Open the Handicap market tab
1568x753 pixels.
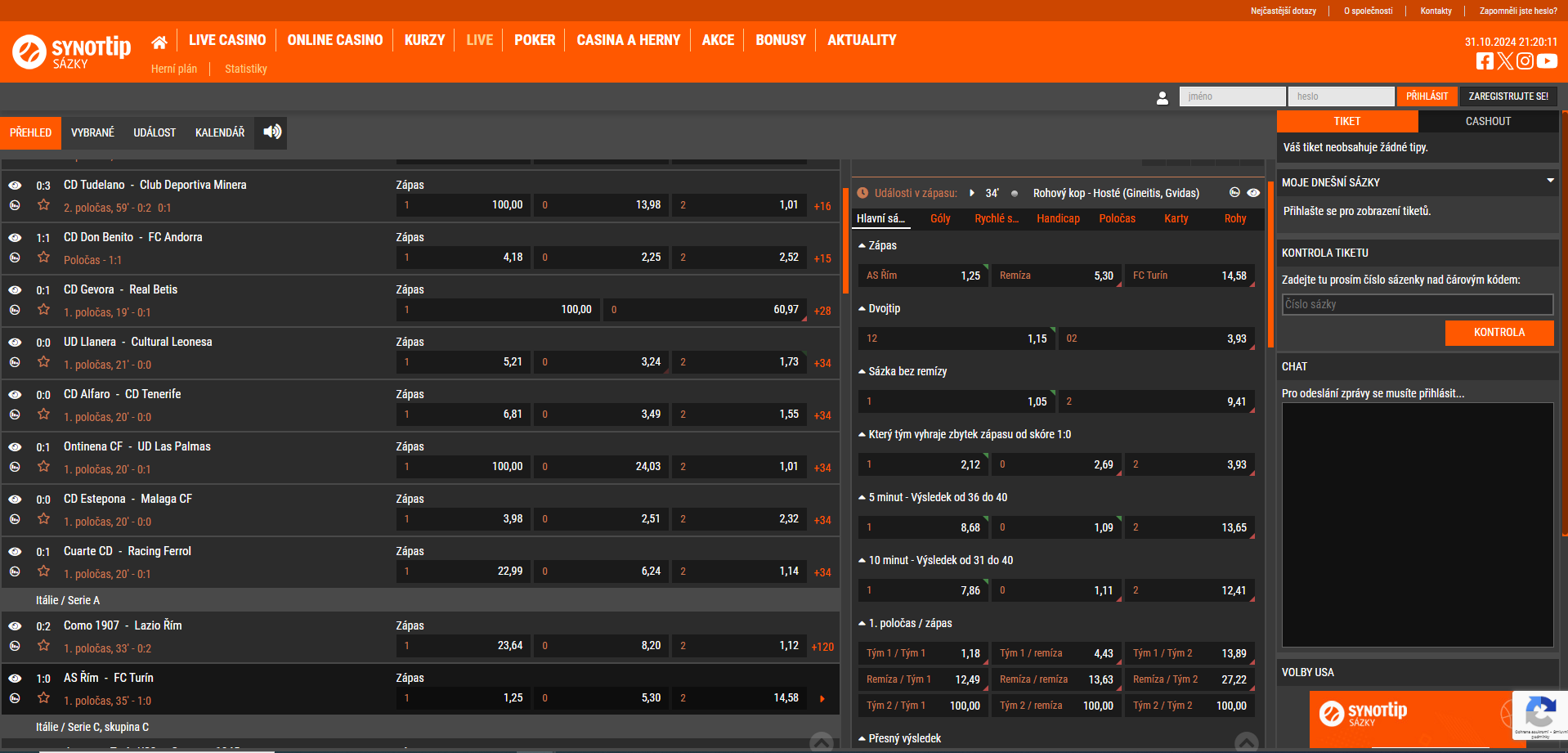[1058, 218]
